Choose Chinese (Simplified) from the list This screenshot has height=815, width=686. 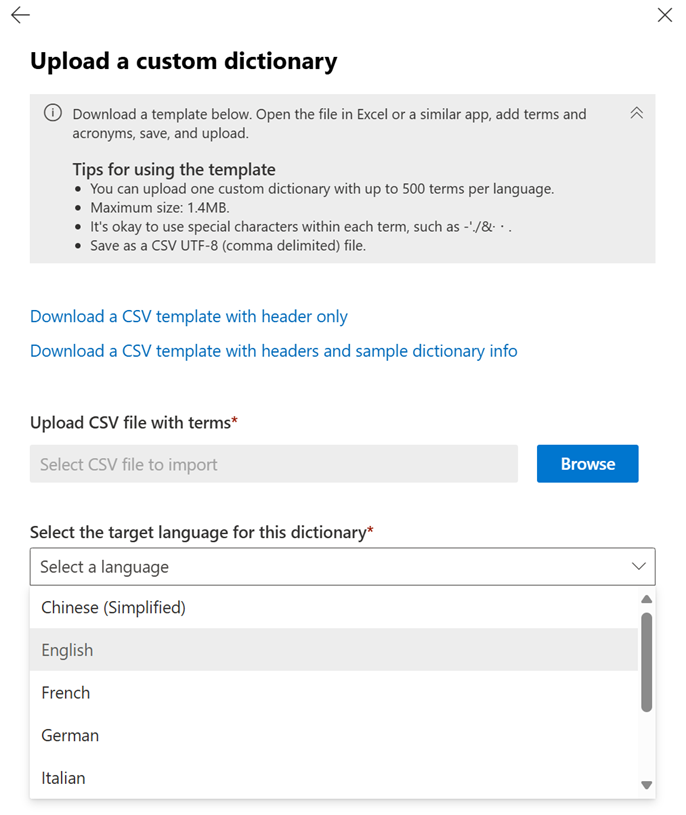113,607
